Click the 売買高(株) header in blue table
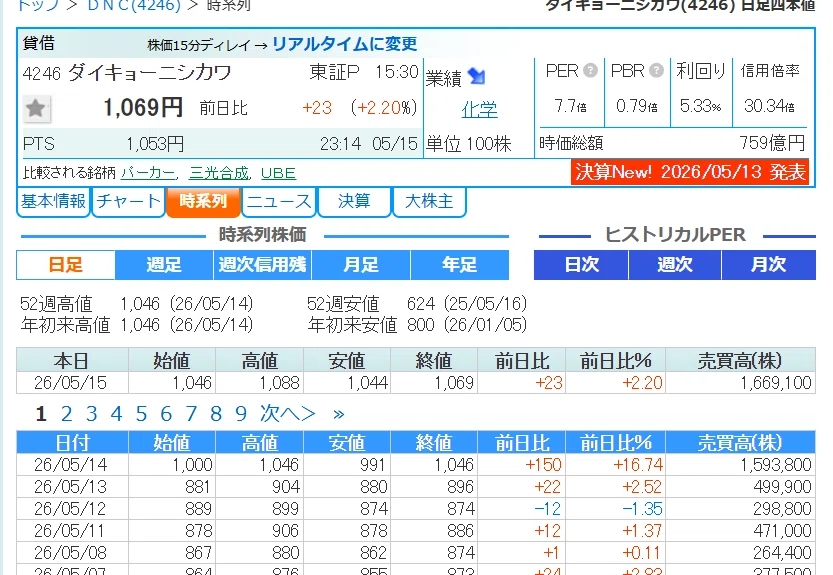 coord(740,442)
